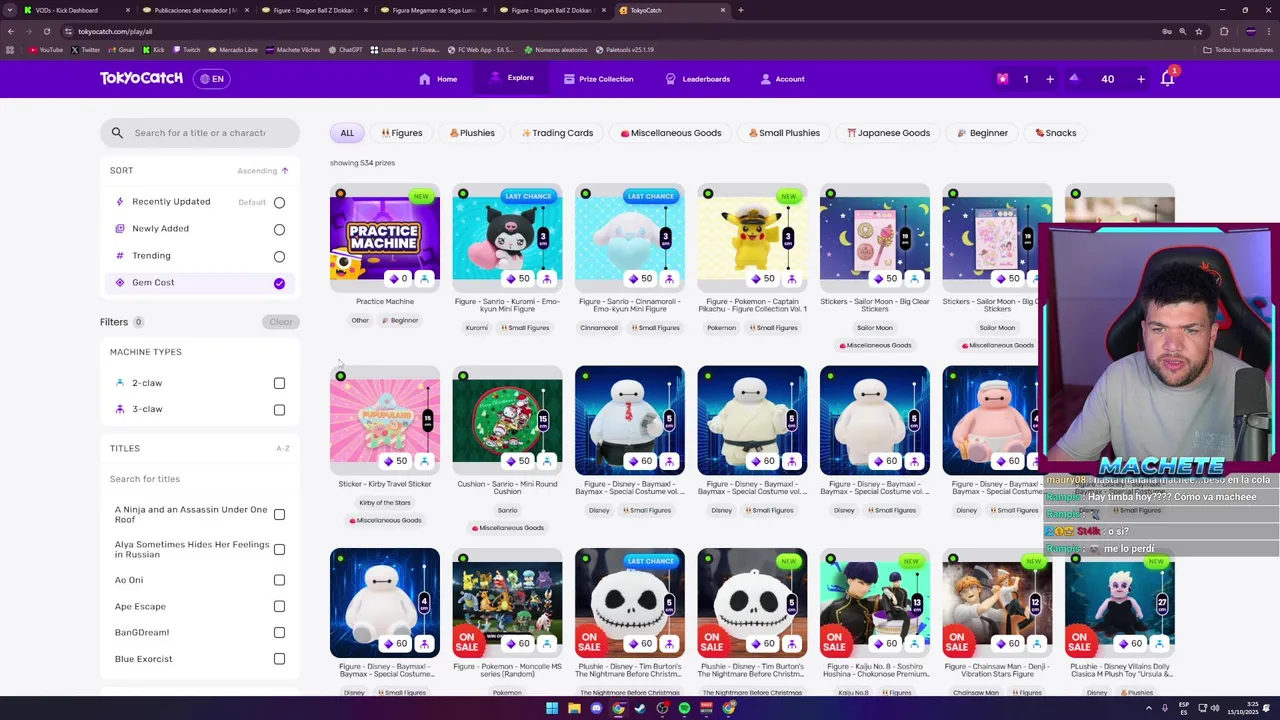The image size is (1280, 720).
Task: Select the Newly Added radio button
Action: pos(279,230)
